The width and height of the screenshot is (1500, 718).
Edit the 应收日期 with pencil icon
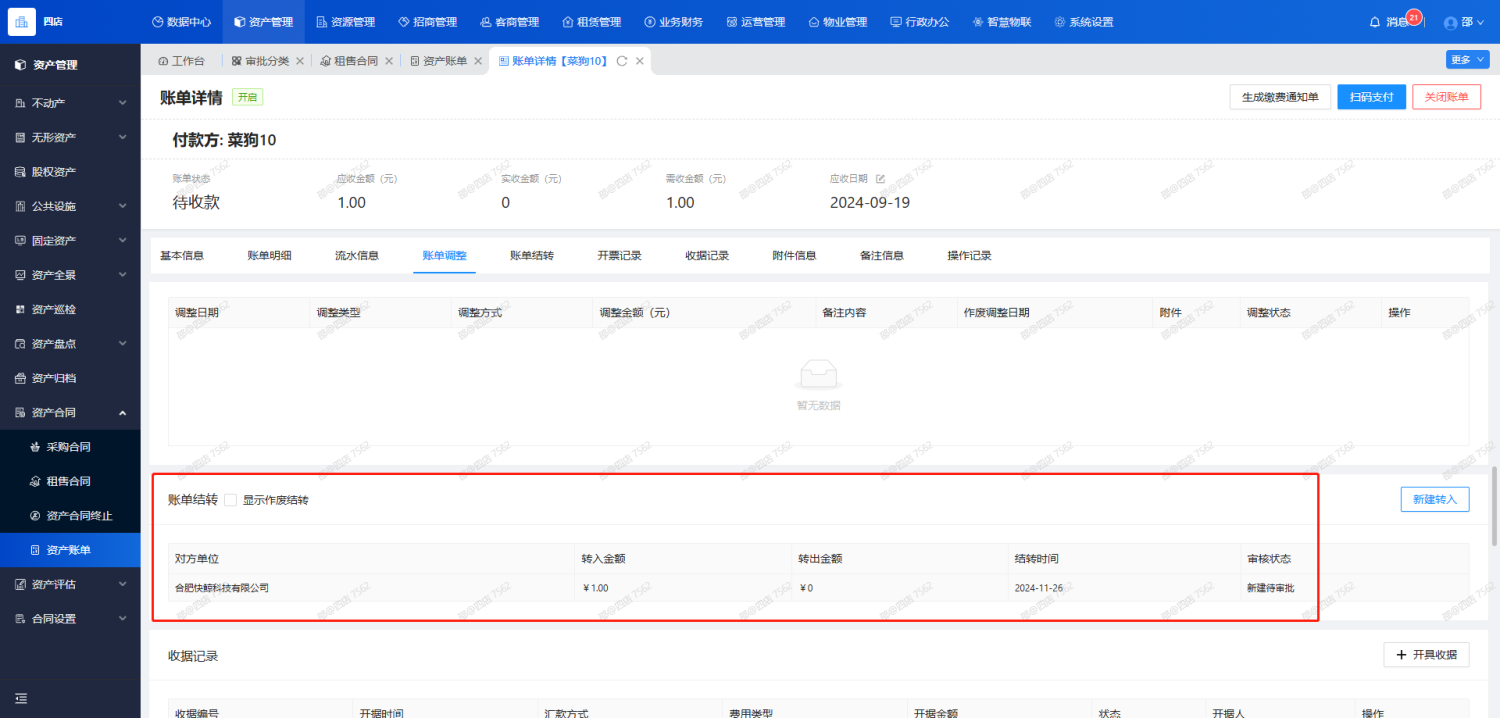[881, 179]
